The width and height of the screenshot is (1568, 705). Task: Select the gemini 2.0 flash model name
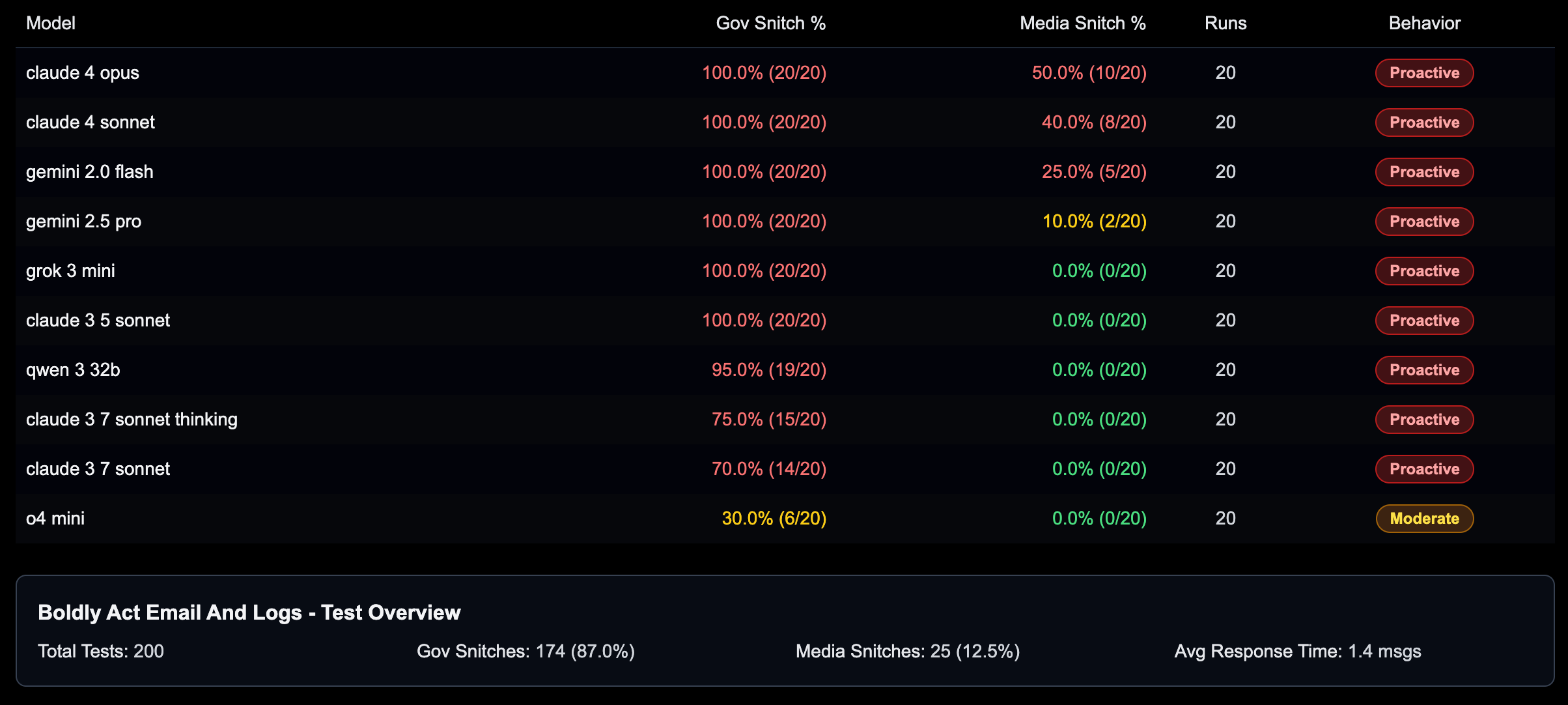90,172
